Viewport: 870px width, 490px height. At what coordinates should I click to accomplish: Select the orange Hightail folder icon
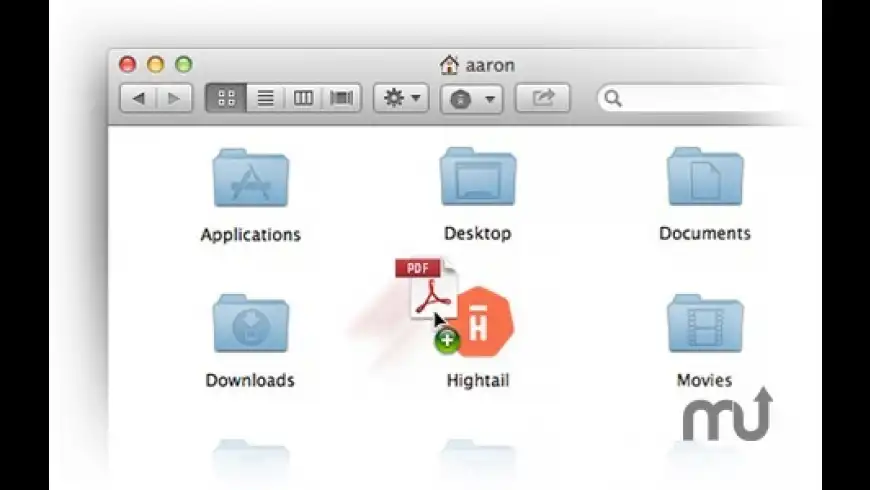click(483, 323)
